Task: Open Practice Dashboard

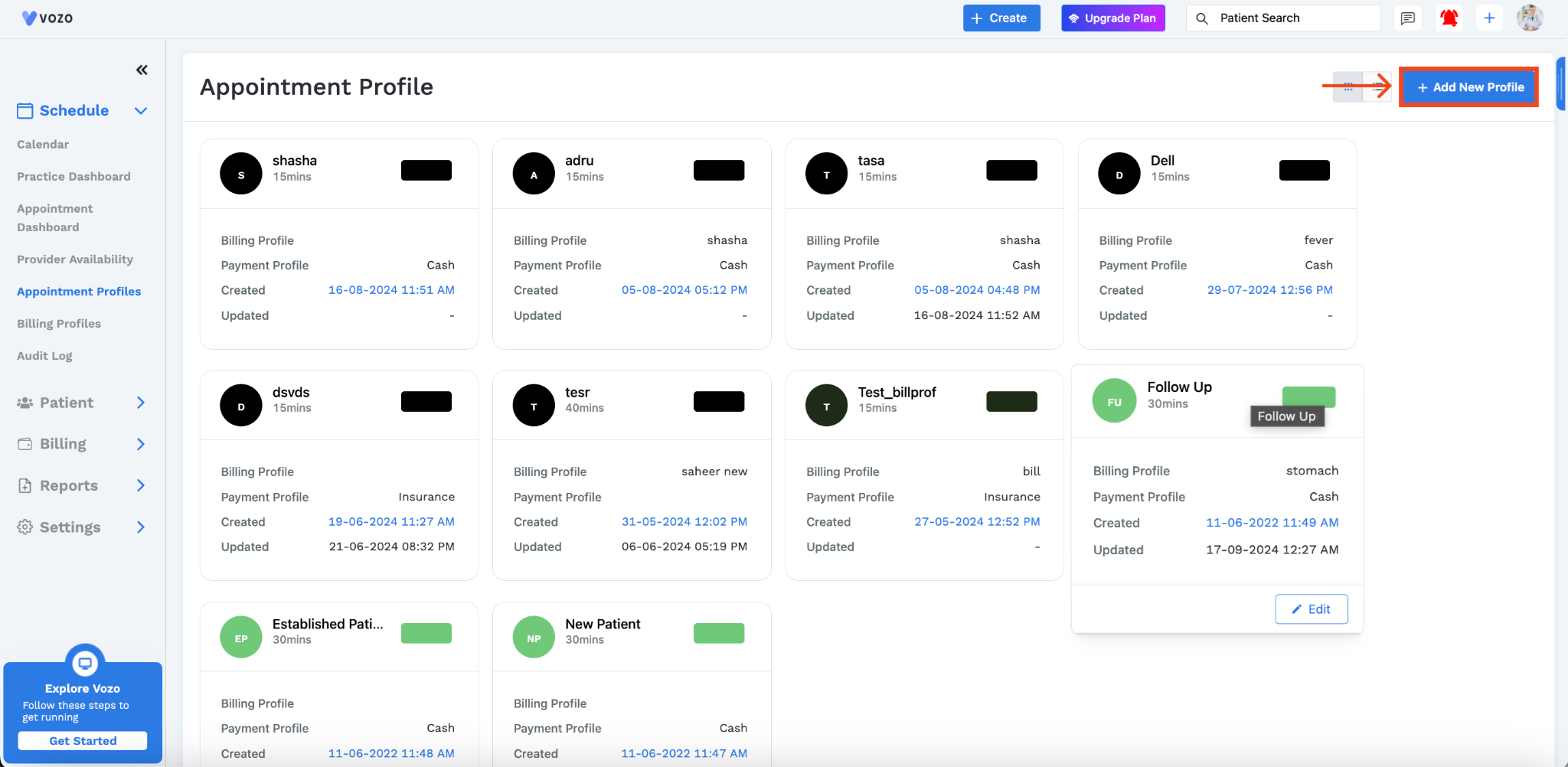Action: [x=73, y=176]
